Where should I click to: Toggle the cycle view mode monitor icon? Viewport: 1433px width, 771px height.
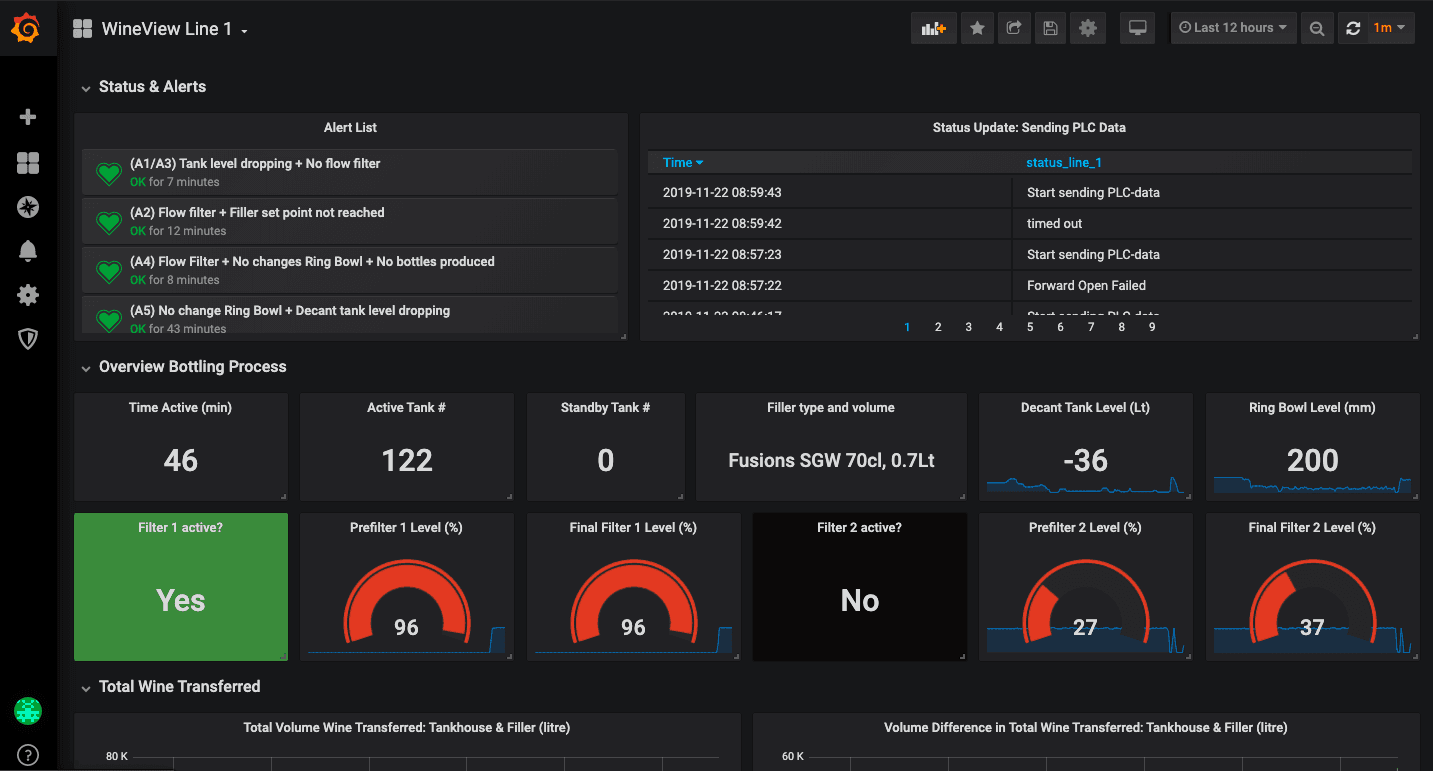pos(1137,28)
